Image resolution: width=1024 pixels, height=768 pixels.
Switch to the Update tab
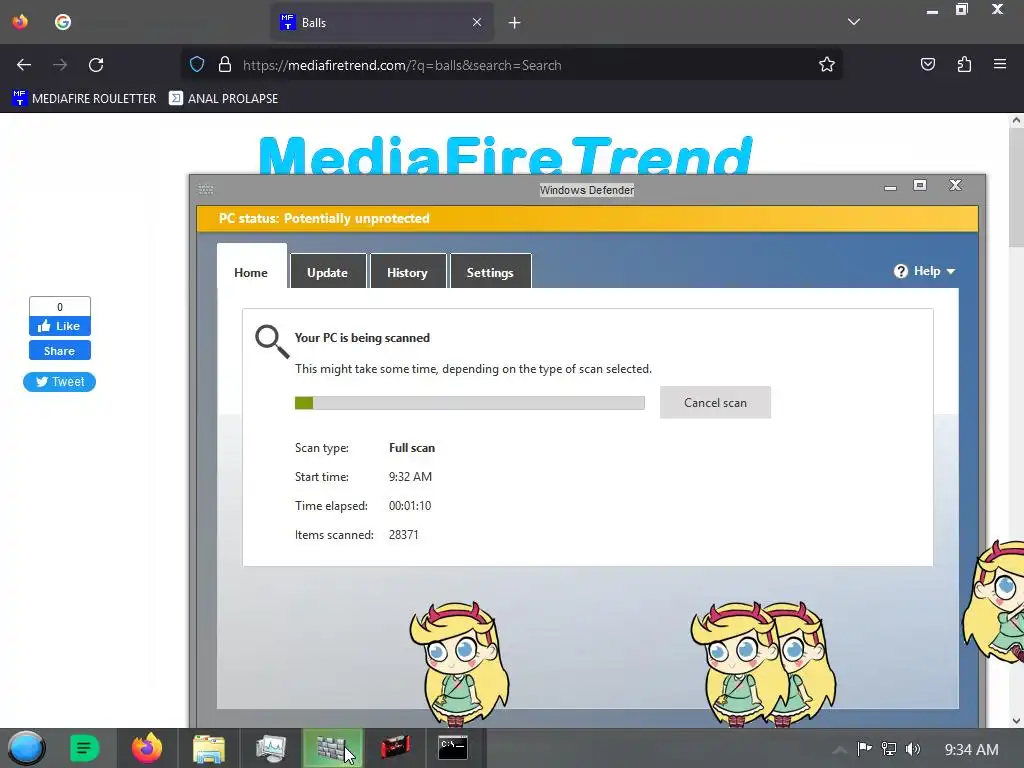pos(328,272)
